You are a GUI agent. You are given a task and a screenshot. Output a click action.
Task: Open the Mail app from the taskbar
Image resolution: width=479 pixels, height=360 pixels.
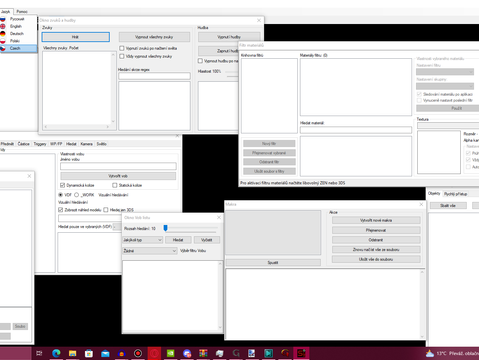click(x=105, y=353)
